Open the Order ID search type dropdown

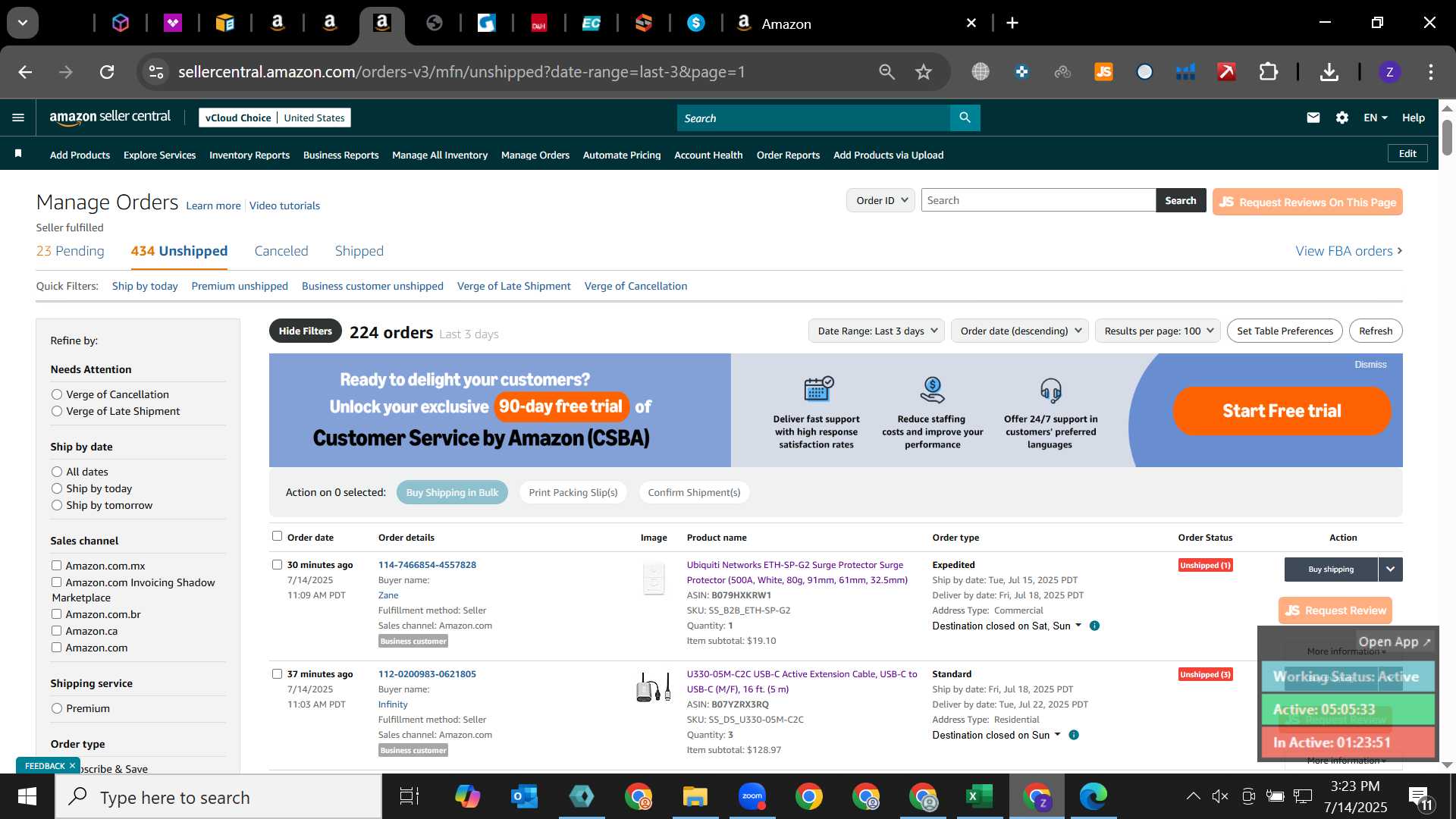pyautogui.click(x=880, y=200)
